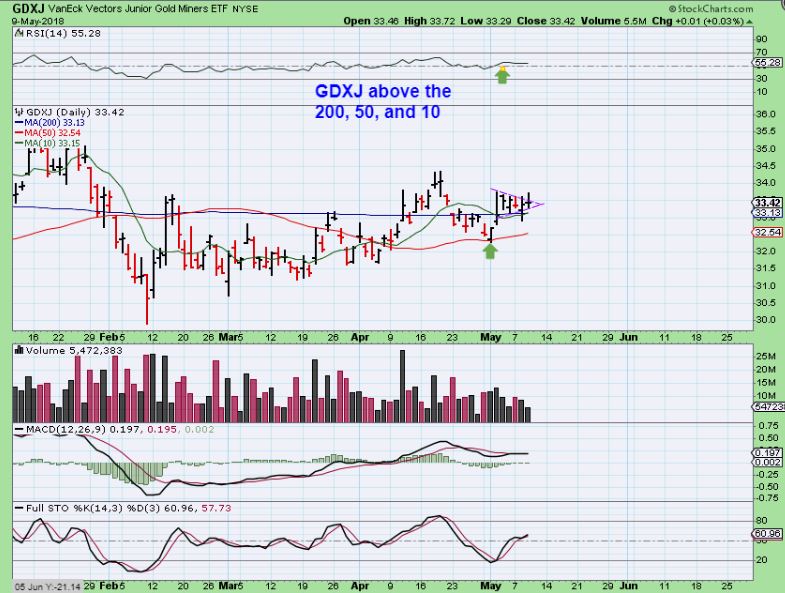Image resolution: width=785 pixels, height=593 pixels.
Task: Click the Chg +0.01 (+0.03%) value
Action: (698, 21)
